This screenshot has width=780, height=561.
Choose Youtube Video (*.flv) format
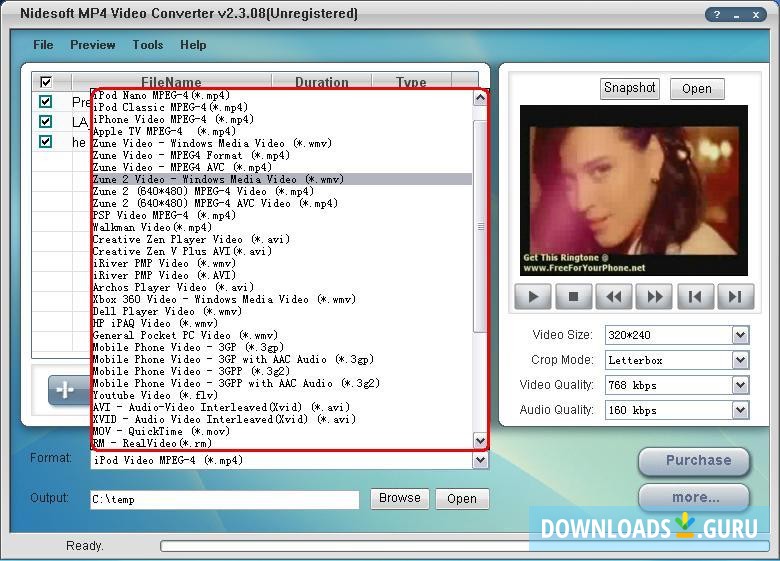pyautogui.click(x=282, y=395)
